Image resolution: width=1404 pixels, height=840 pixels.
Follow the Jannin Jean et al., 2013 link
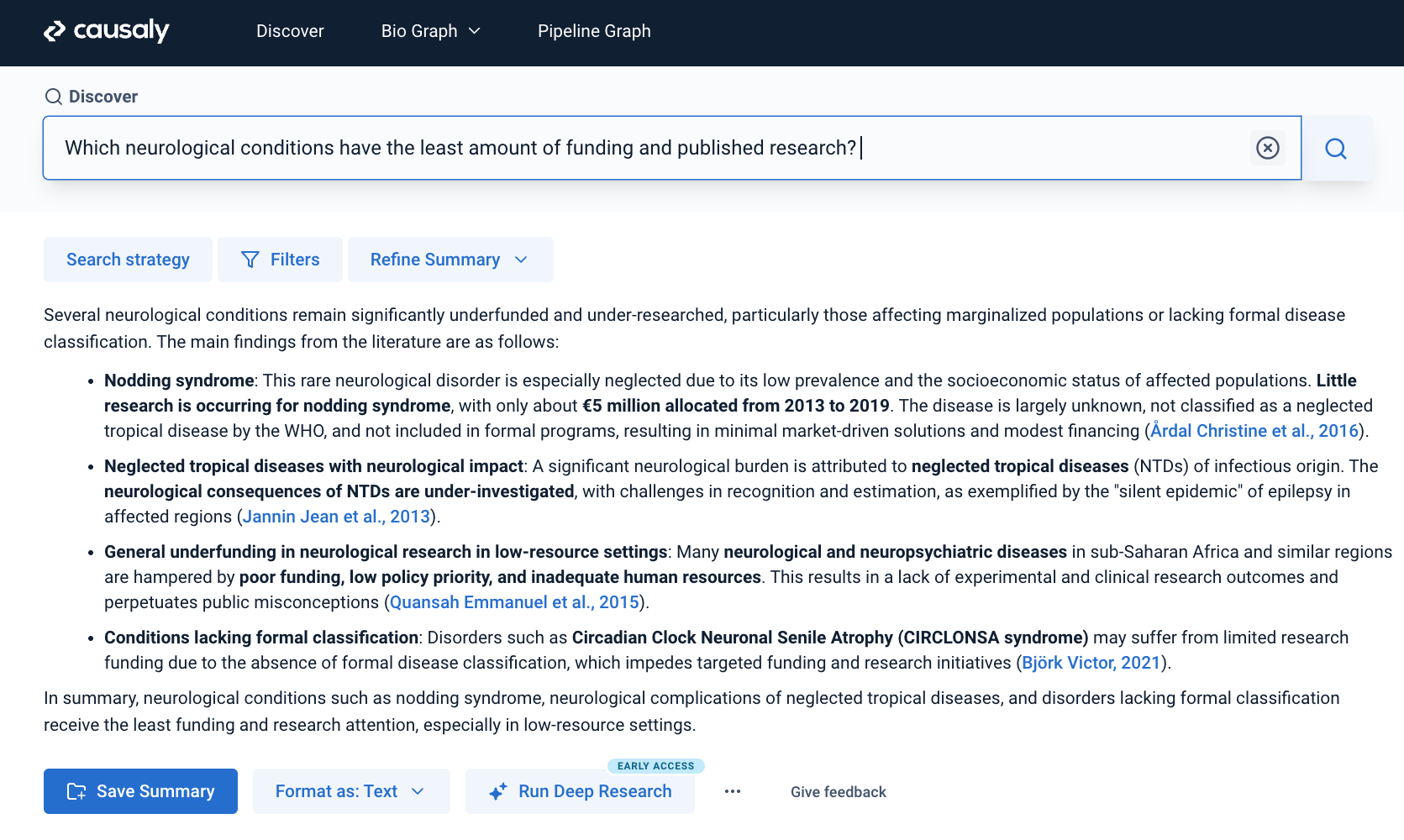click(335, 516)
